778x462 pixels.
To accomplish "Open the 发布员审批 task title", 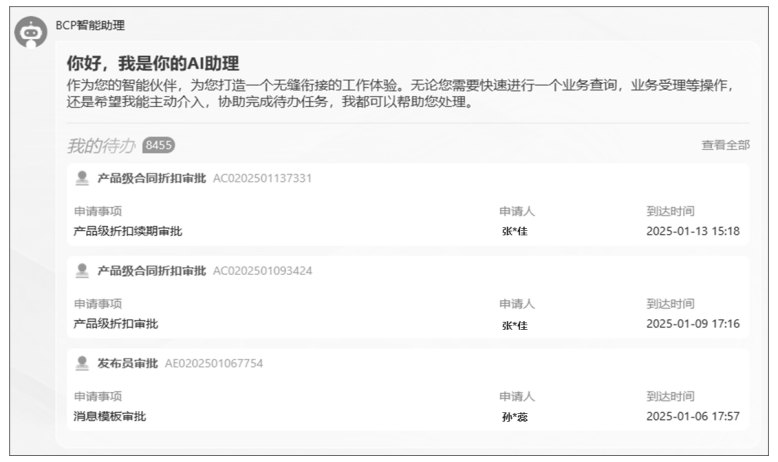I will coord(128,363).
